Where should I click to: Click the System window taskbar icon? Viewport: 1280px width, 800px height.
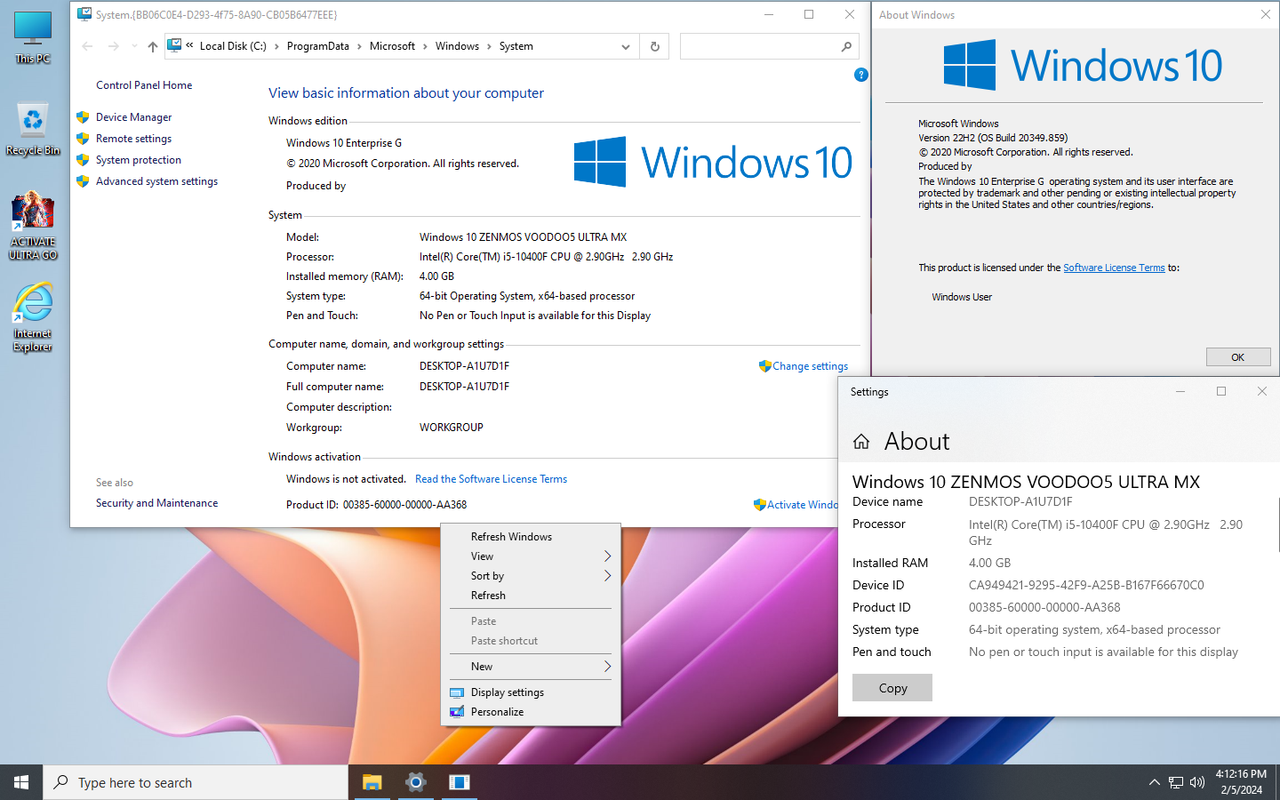460,782
